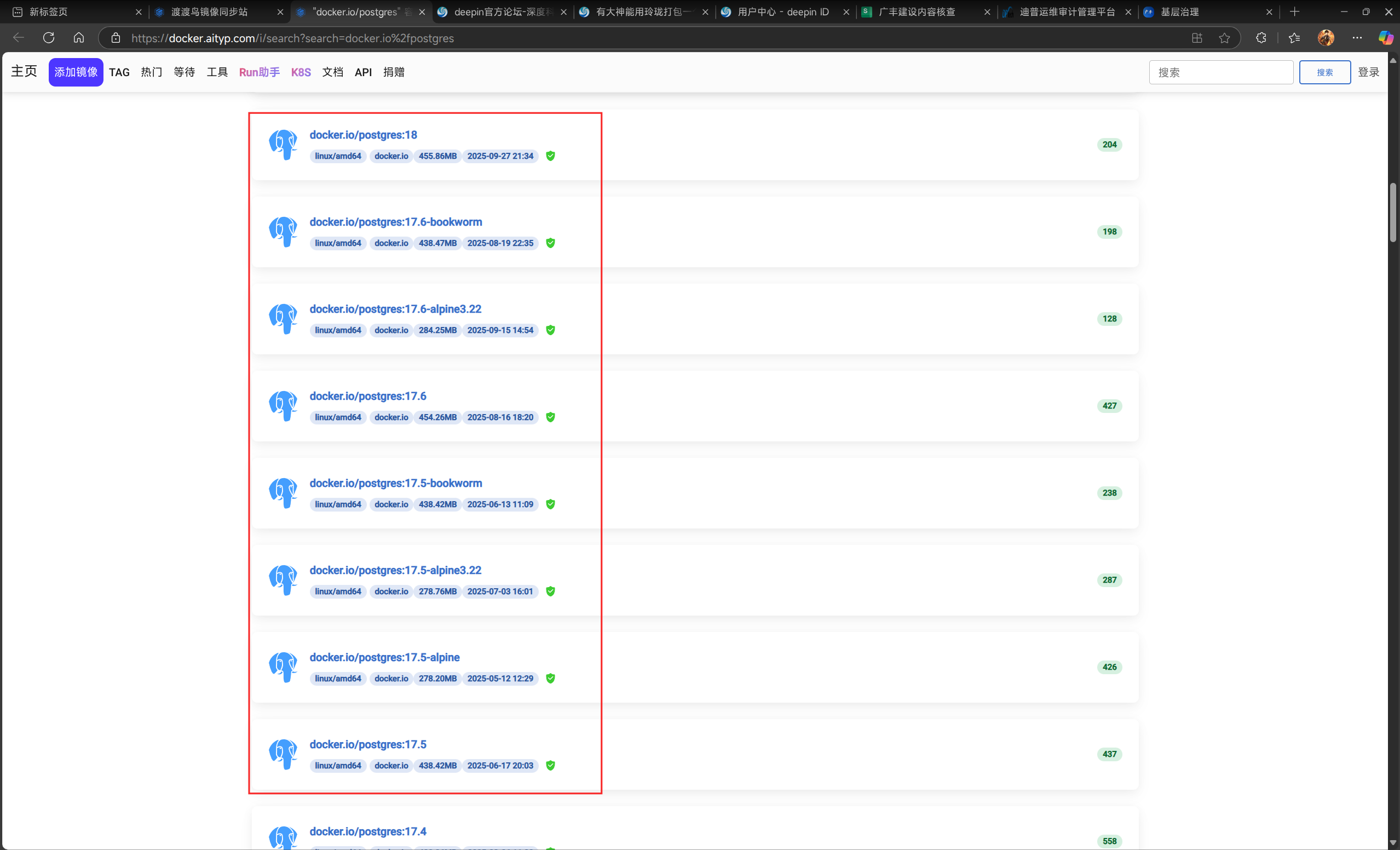
Task: Open docker.io/postgres:17.4 link
Action: (367, 831)
